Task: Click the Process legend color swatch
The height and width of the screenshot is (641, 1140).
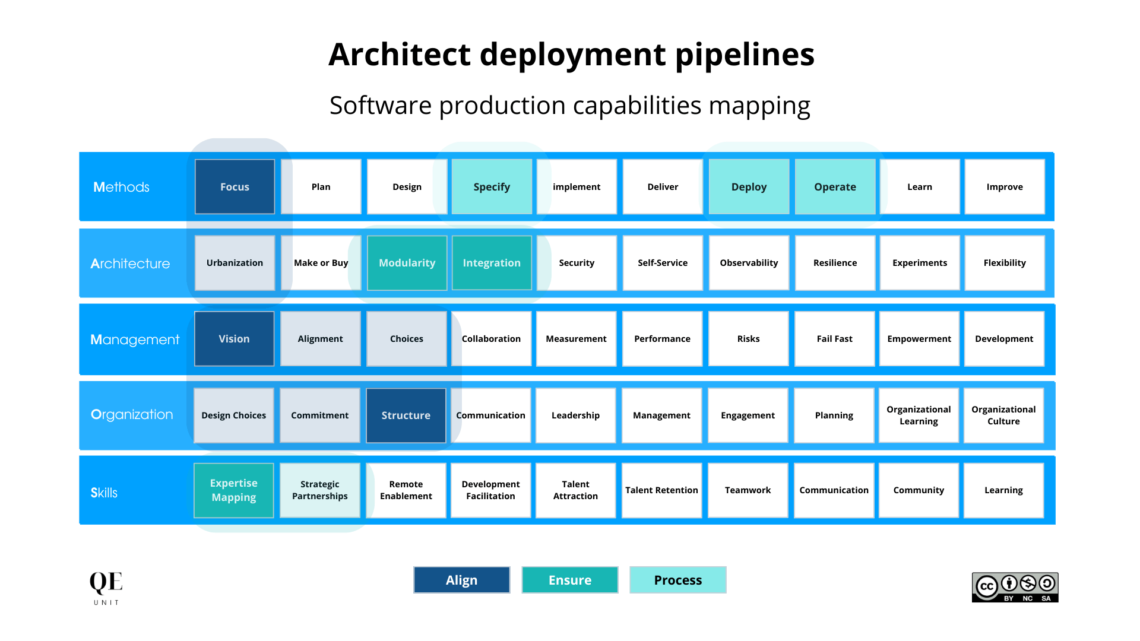Action: [678, 579]
